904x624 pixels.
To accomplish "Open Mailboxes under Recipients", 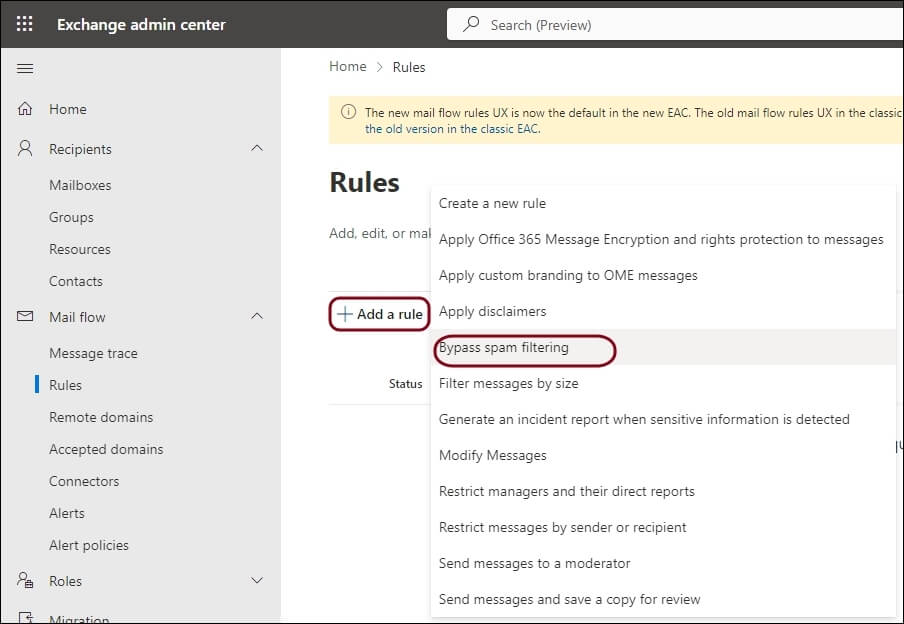I will [80, 185].
